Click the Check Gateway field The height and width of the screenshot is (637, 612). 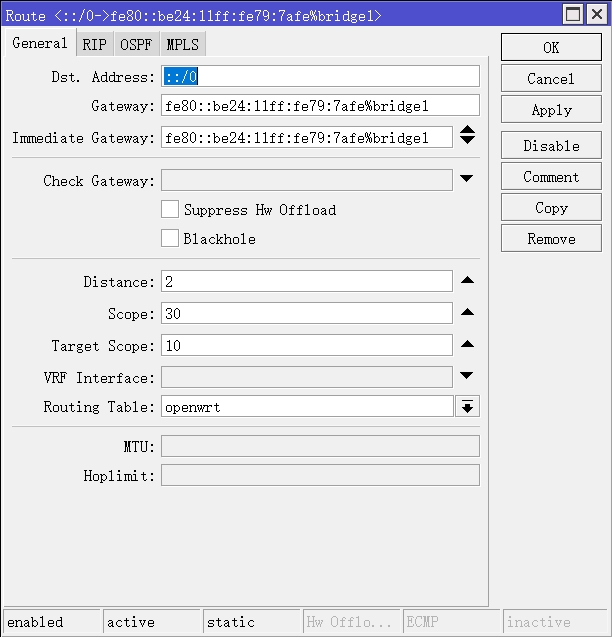point(307,180)
